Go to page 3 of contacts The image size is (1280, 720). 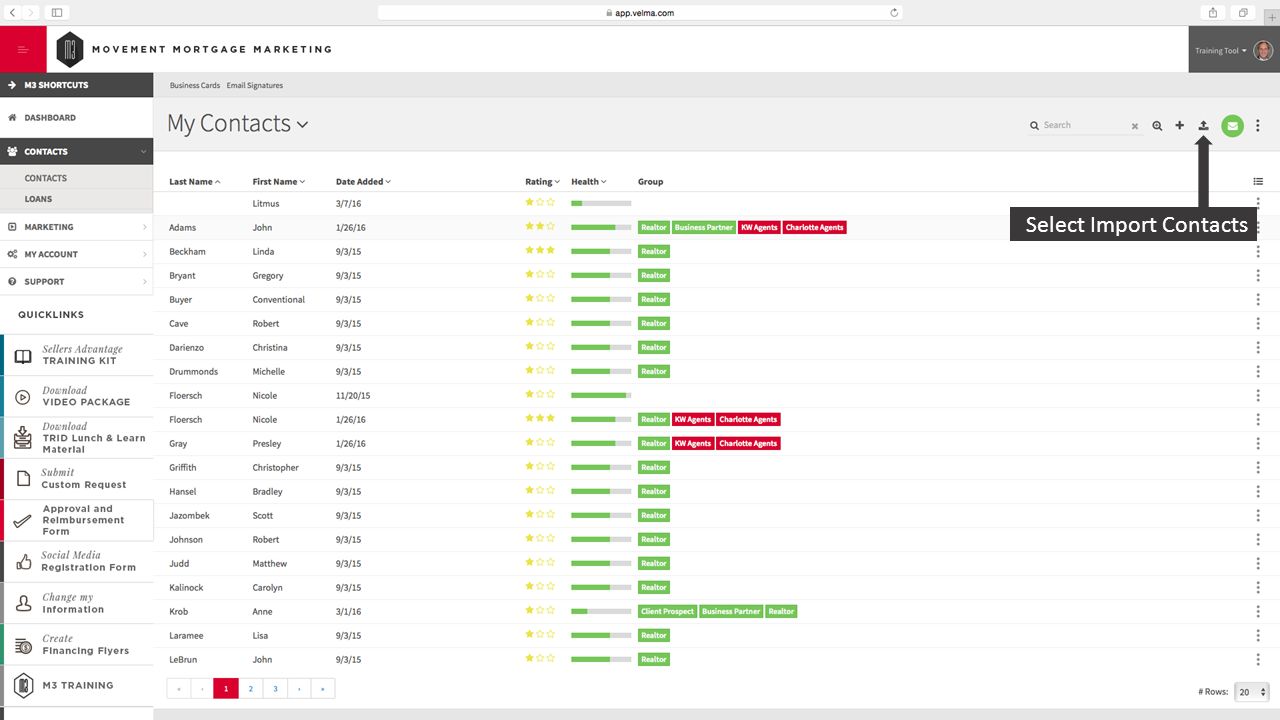(x=275, y=688)
